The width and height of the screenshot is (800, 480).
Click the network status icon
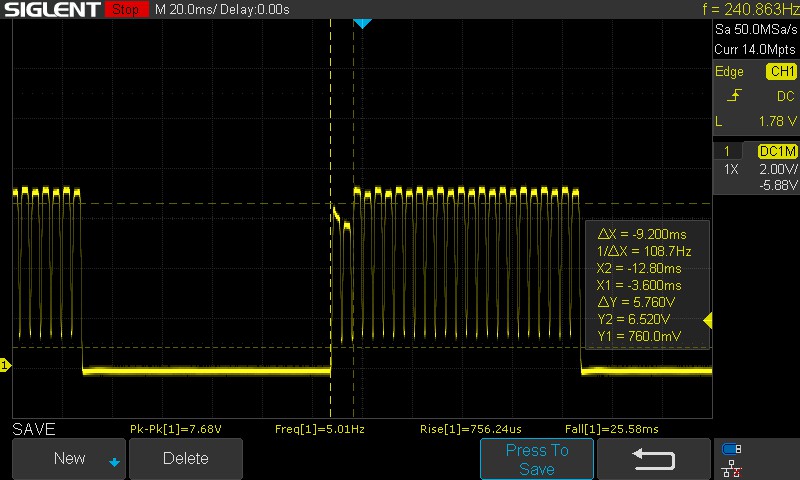731,468
